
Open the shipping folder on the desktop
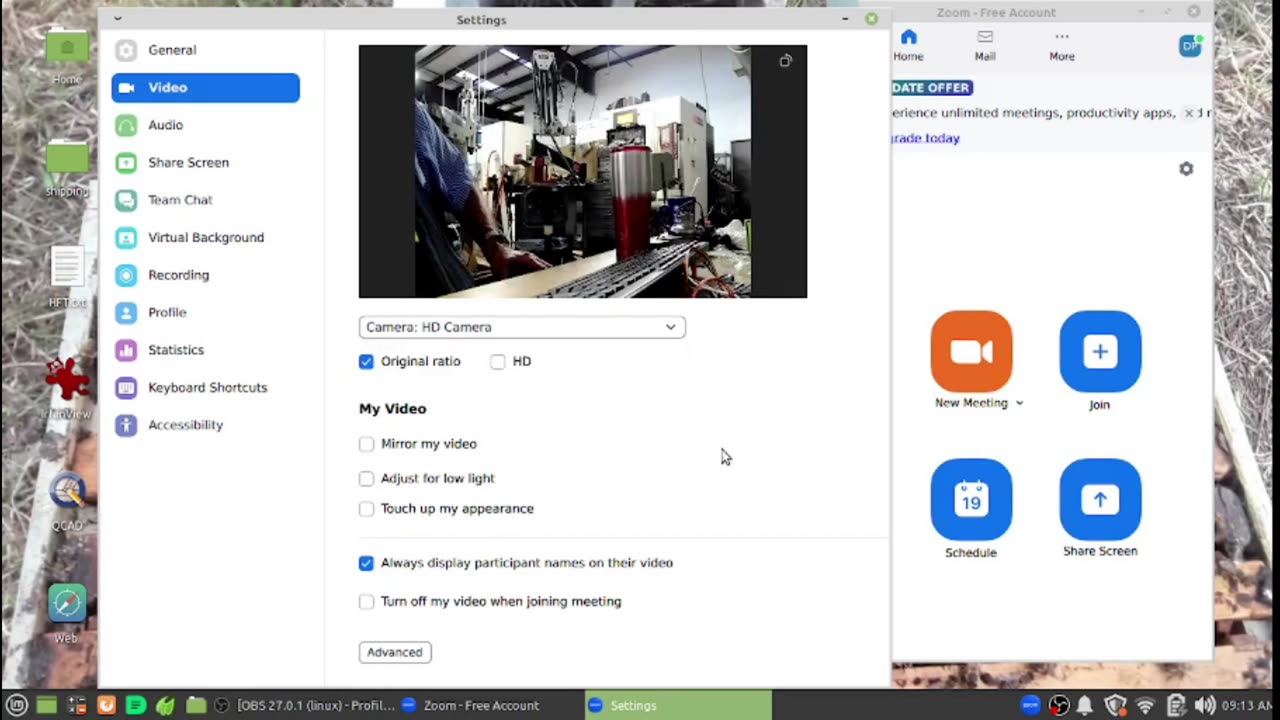(67, 168)
